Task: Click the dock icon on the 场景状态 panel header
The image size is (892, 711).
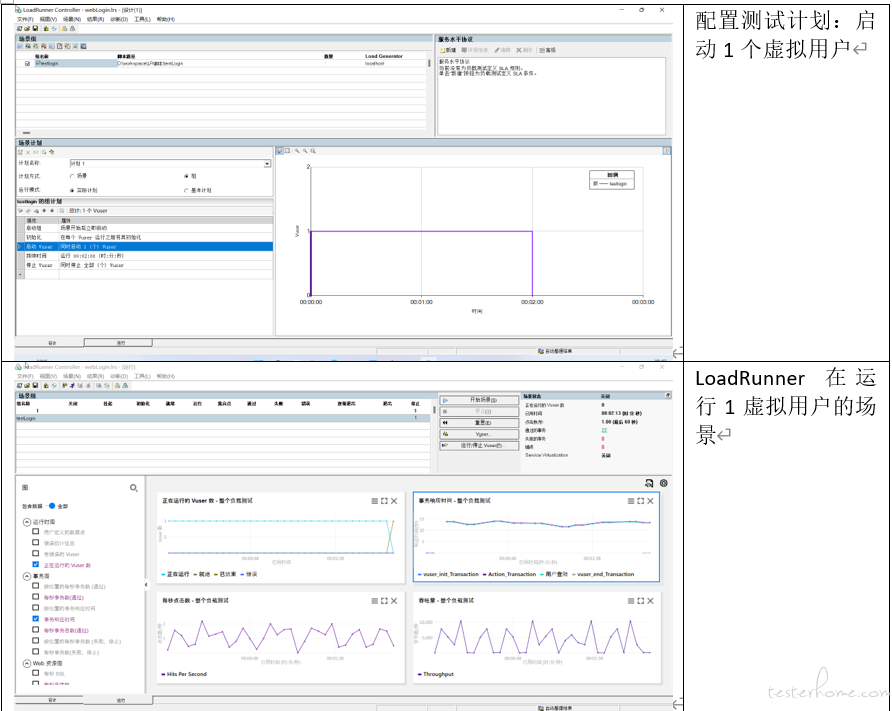Action: [668, 395]
